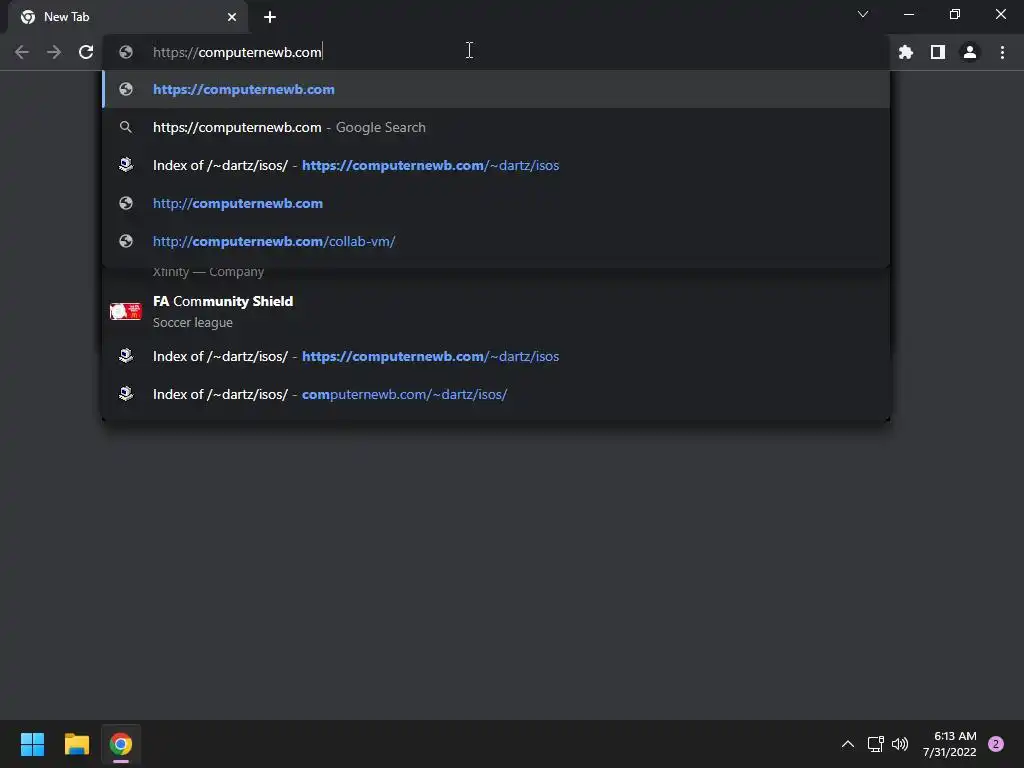
Task: Click the address bar URL field
Action: click(x=496, y=52)
